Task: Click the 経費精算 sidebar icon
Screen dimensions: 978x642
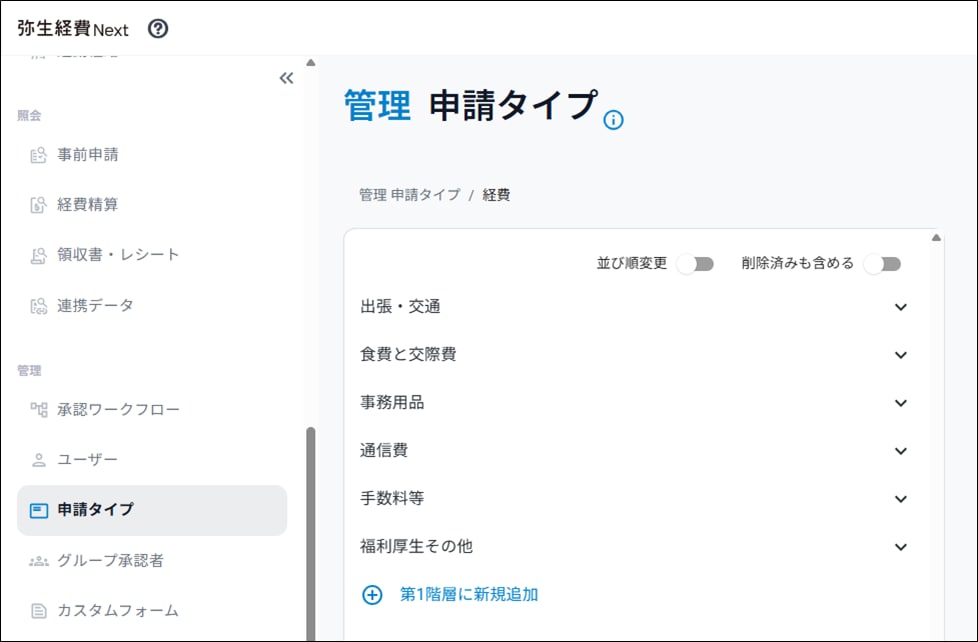Action: (x=39, y=205)
